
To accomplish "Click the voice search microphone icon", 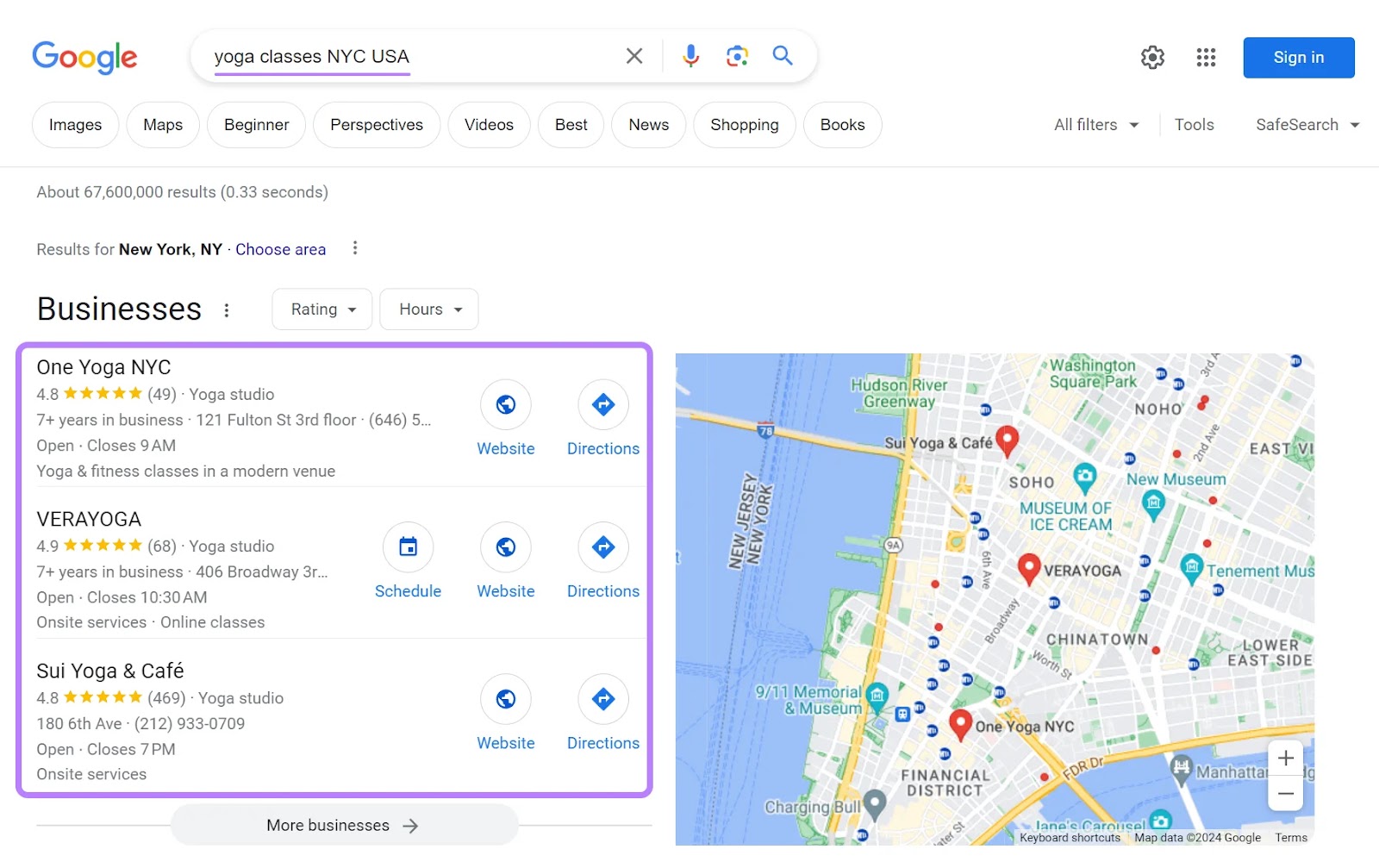I will pyautogui.click(x=689, y=55).
